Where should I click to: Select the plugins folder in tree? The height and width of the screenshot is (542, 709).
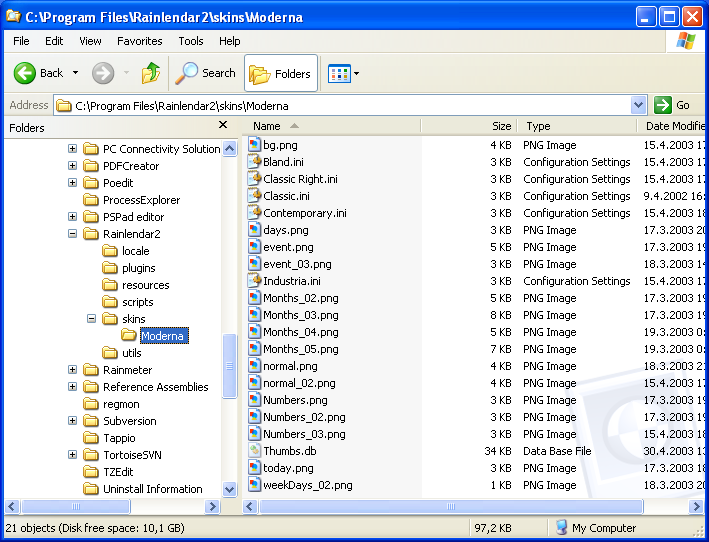[129, 268]
